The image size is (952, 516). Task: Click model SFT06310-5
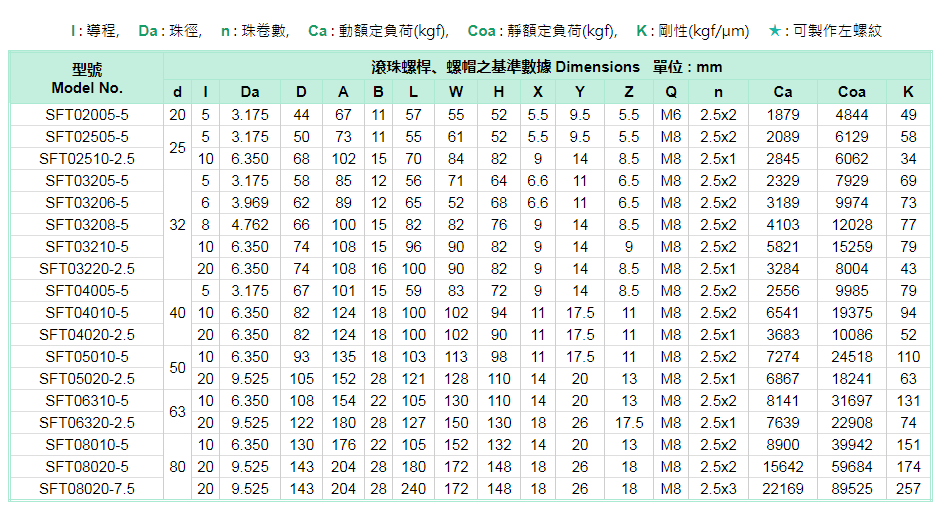pos(87,401)
